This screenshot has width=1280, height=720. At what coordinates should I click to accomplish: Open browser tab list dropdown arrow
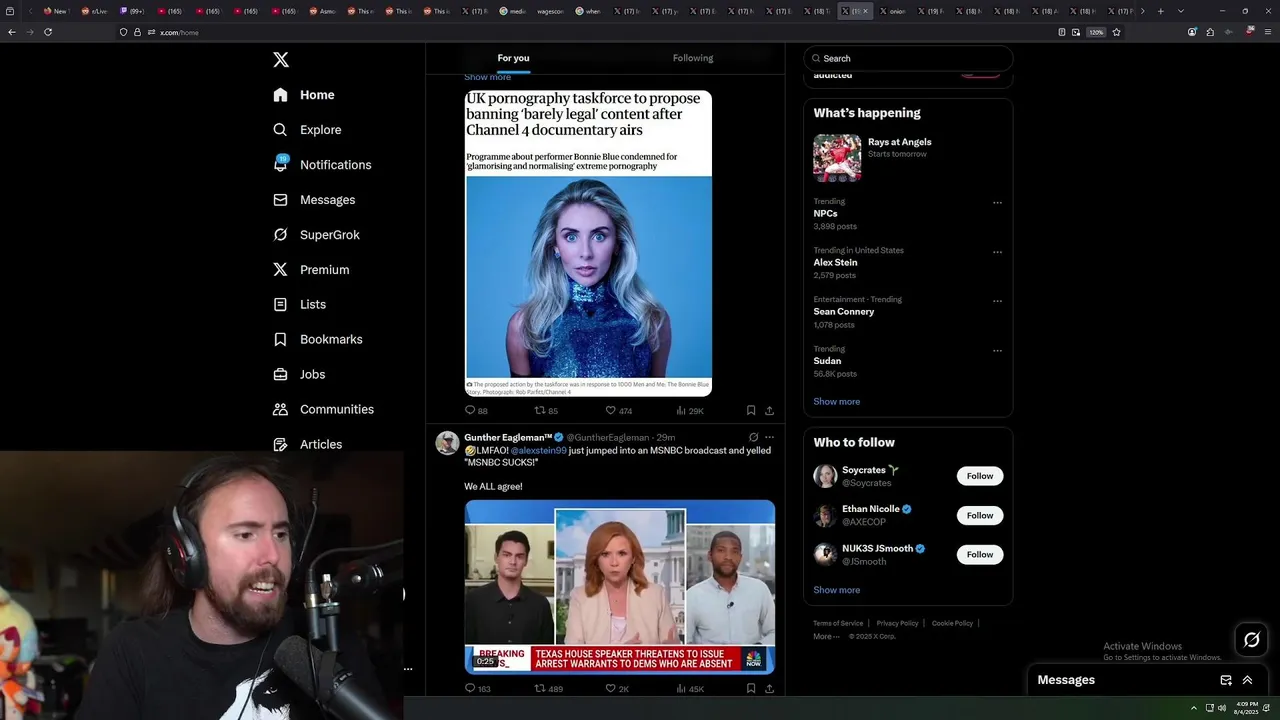1181,11
